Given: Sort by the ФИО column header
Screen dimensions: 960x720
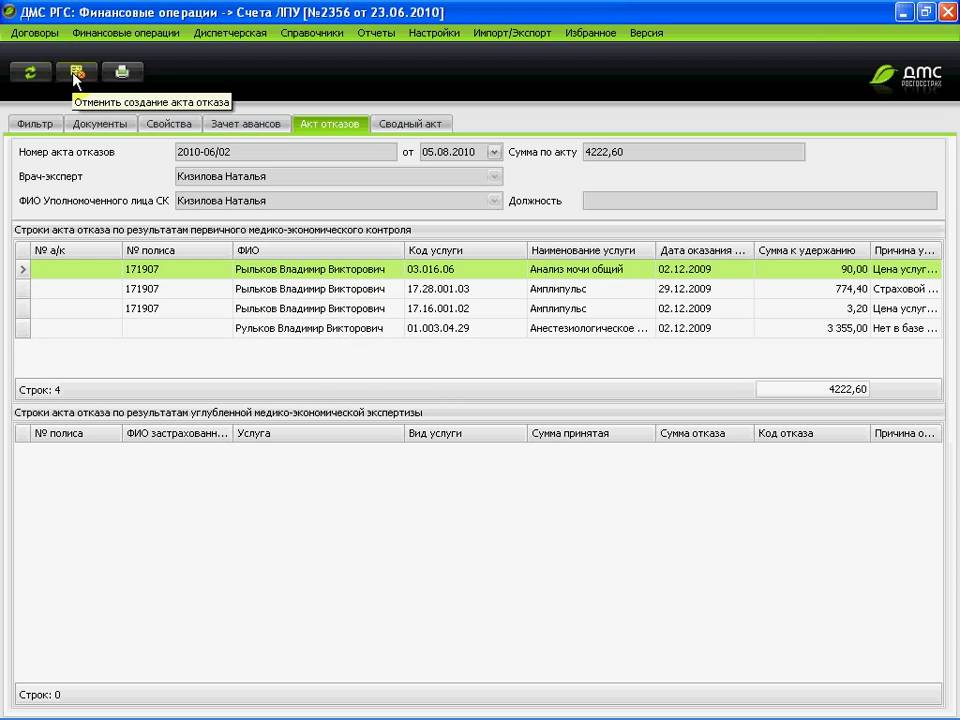Looking at the screenshot, I should pos(318,250).
